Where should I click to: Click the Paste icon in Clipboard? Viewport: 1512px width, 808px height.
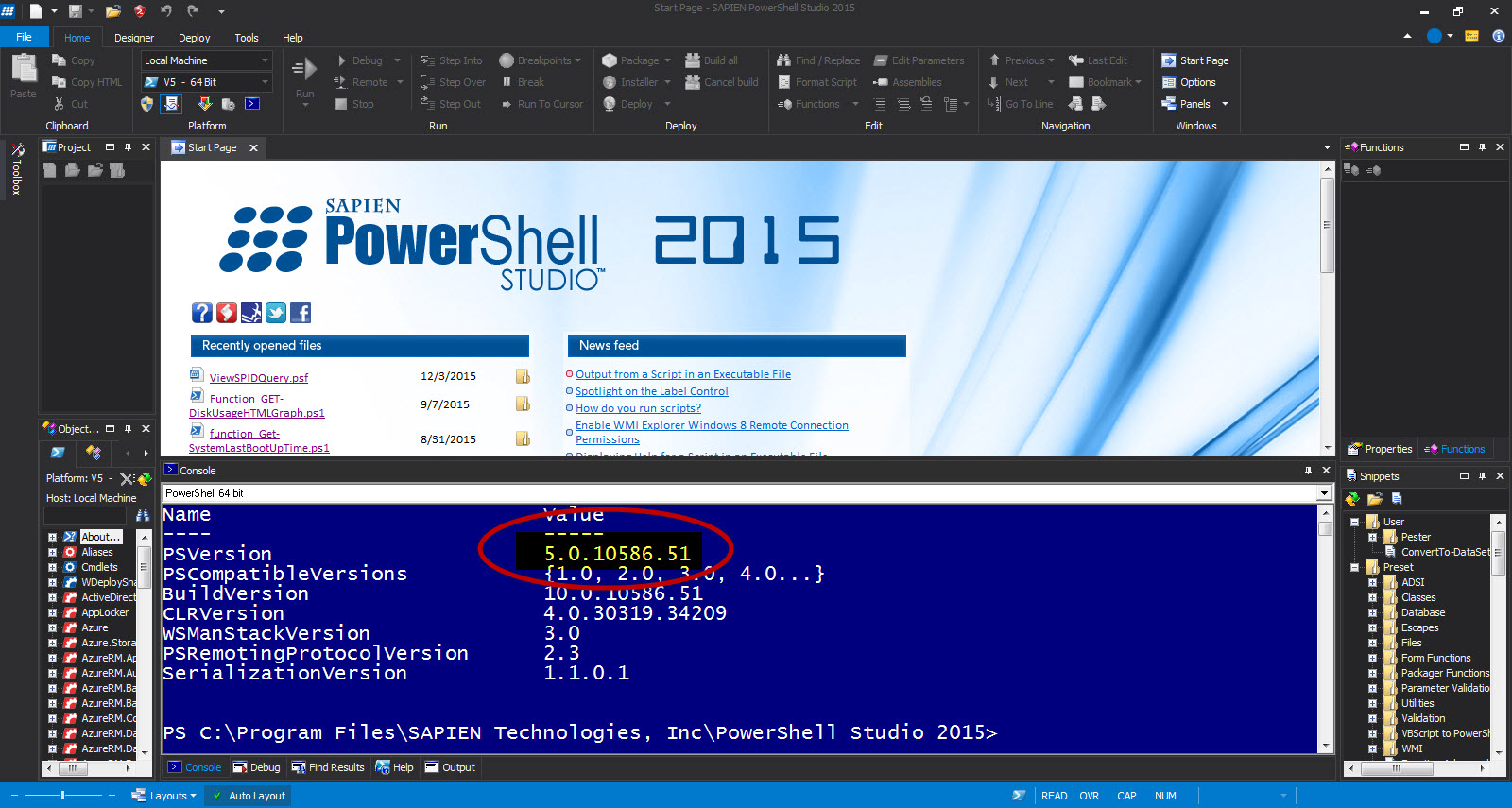[24, 70]
